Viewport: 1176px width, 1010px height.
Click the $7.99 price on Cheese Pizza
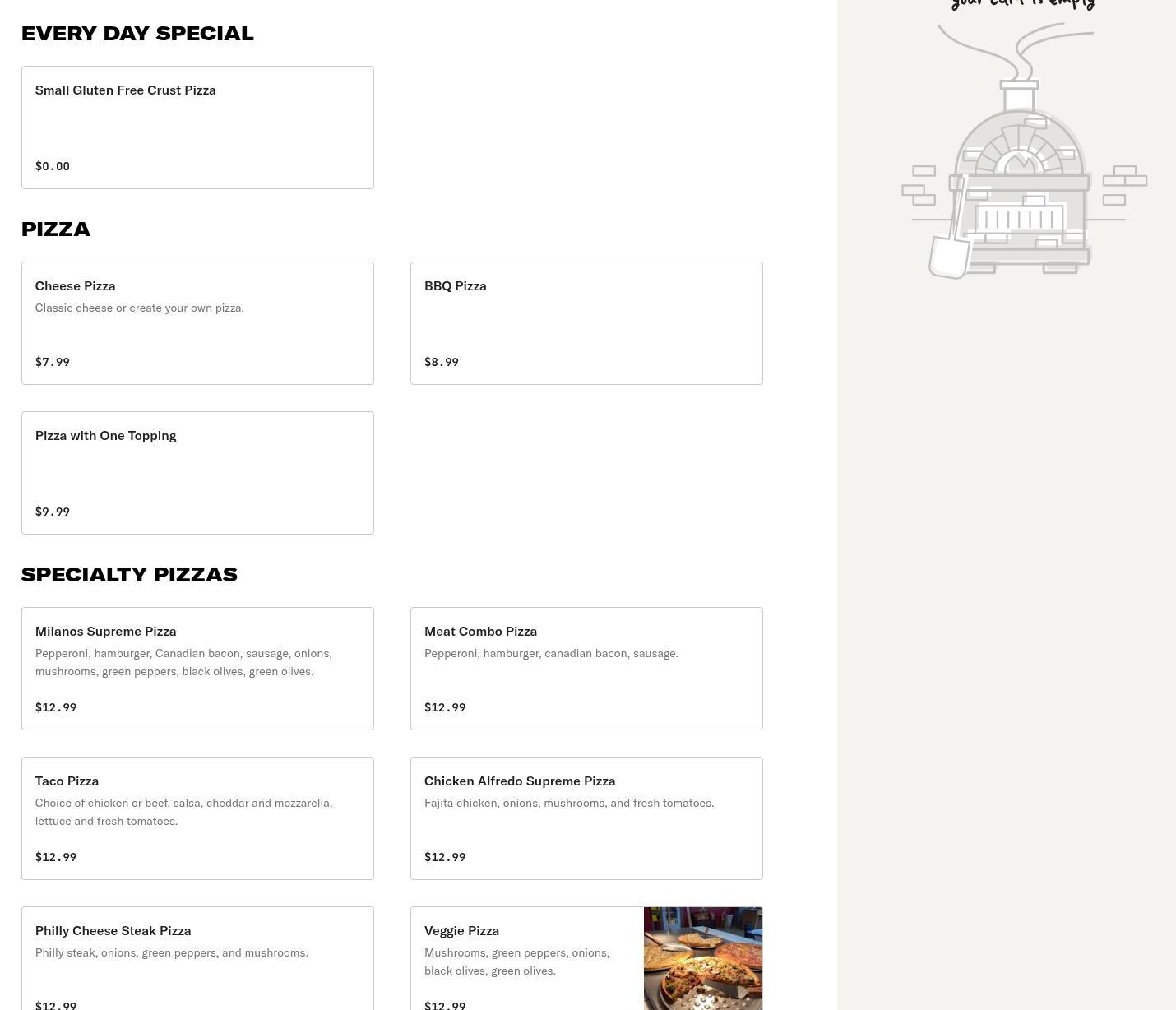coord(53,362)
